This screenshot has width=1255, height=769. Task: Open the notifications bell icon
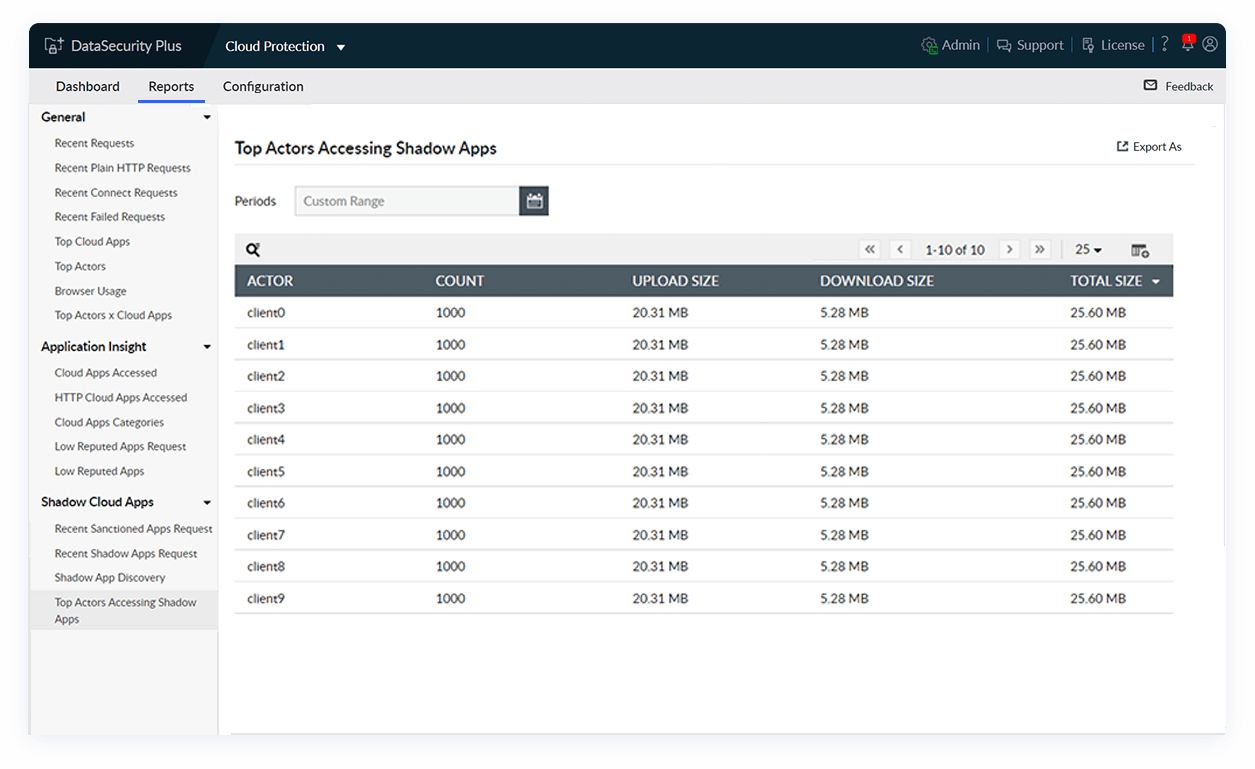[1187, 45]
